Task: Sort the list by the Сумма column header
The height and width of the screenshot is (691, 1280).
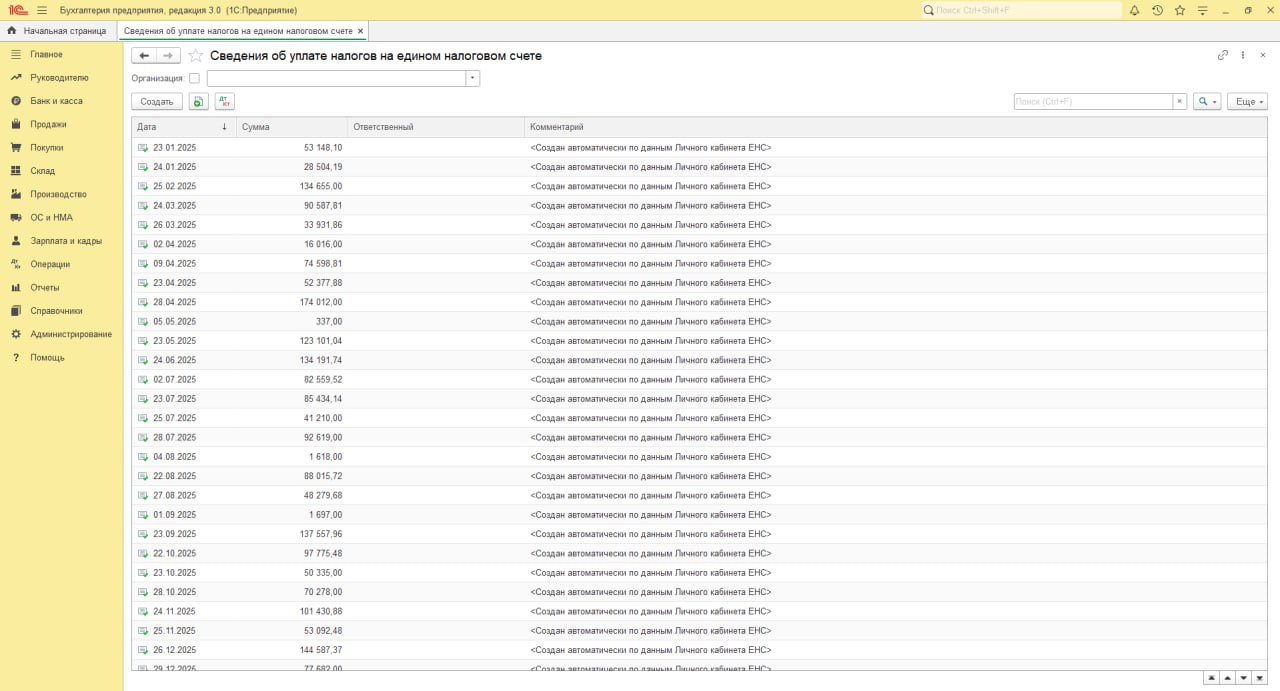Action: [x=290, y=127]
